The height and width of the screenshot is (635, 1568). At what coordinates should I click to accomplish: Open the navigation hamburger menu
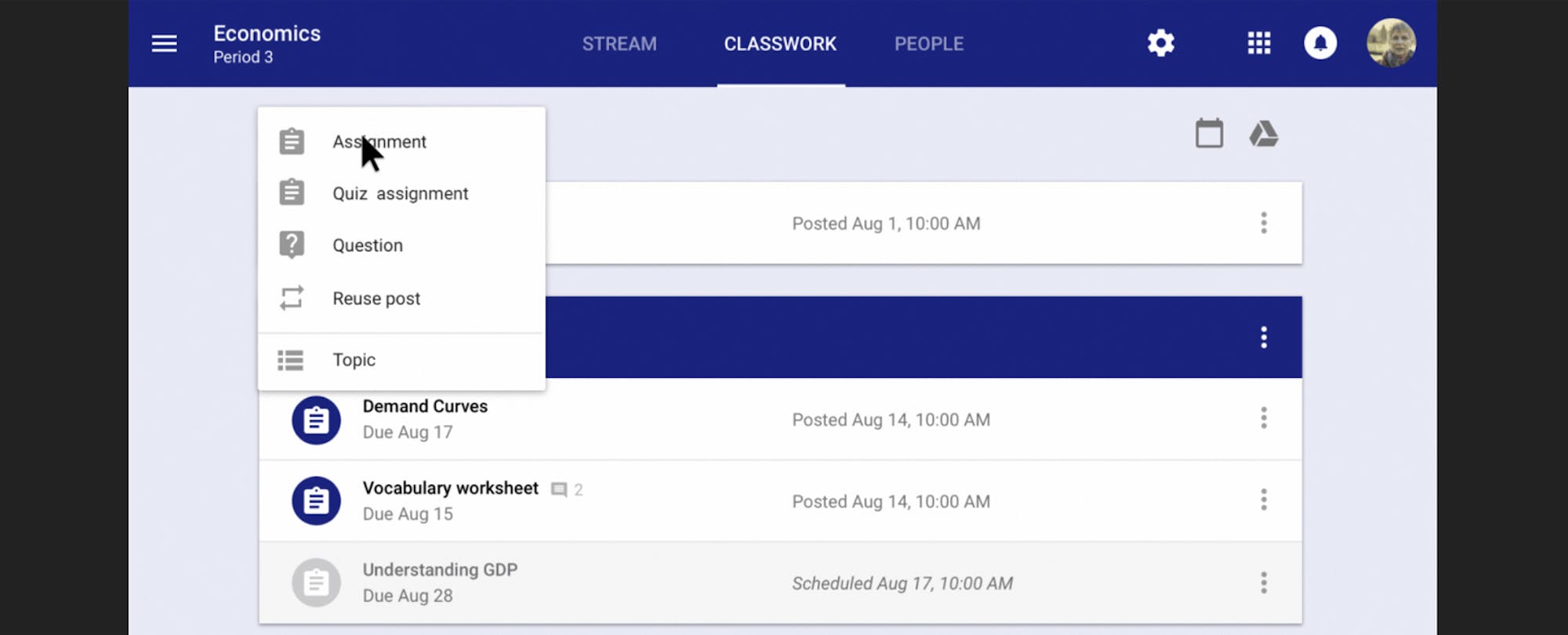click(164, 43)
